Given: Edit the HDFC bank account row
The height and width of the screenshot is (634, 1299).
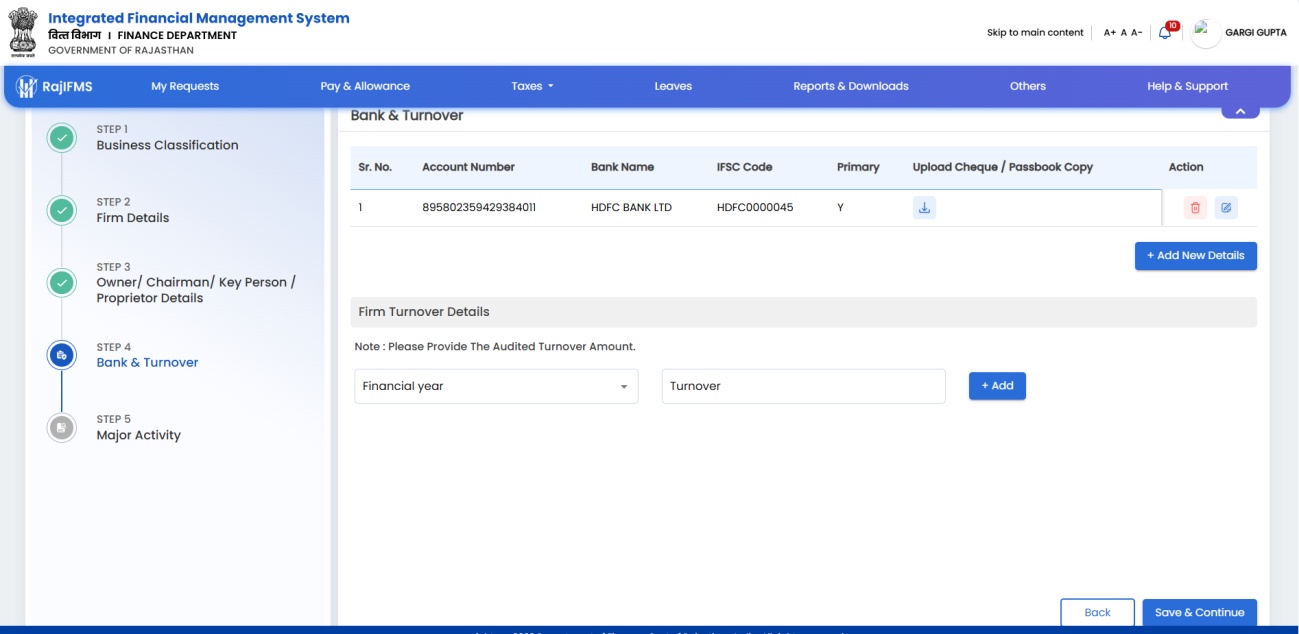Looking at the screenshot, I should pyautogui.click(x=1226, y=208).
